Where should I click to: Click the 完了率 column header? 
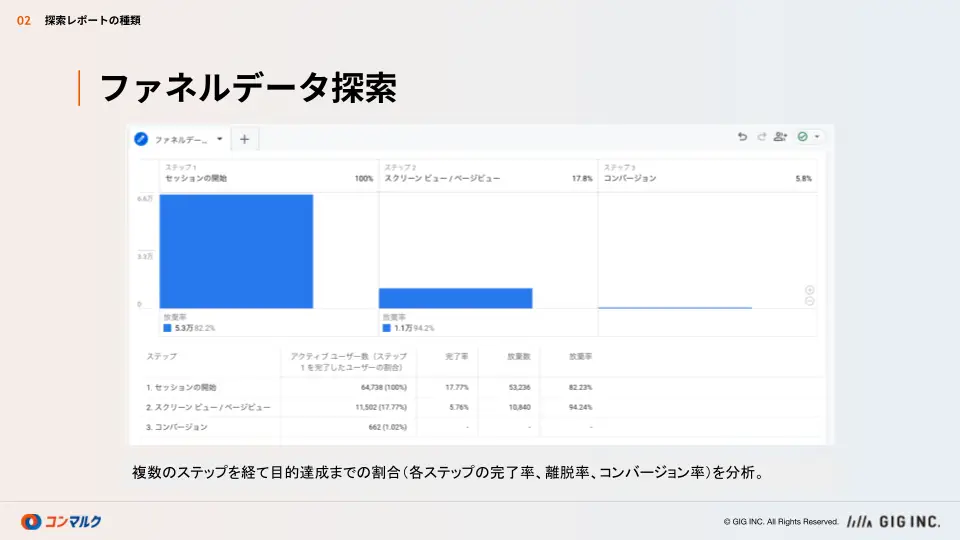point(457,356)
